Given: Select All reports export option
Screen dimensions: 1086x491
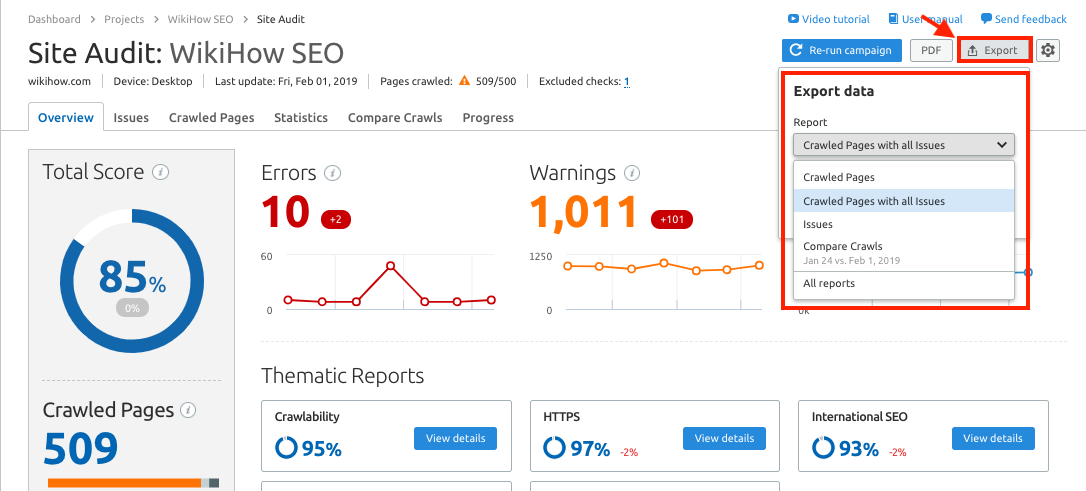Looking at the screenshot, I should (904, 283).
